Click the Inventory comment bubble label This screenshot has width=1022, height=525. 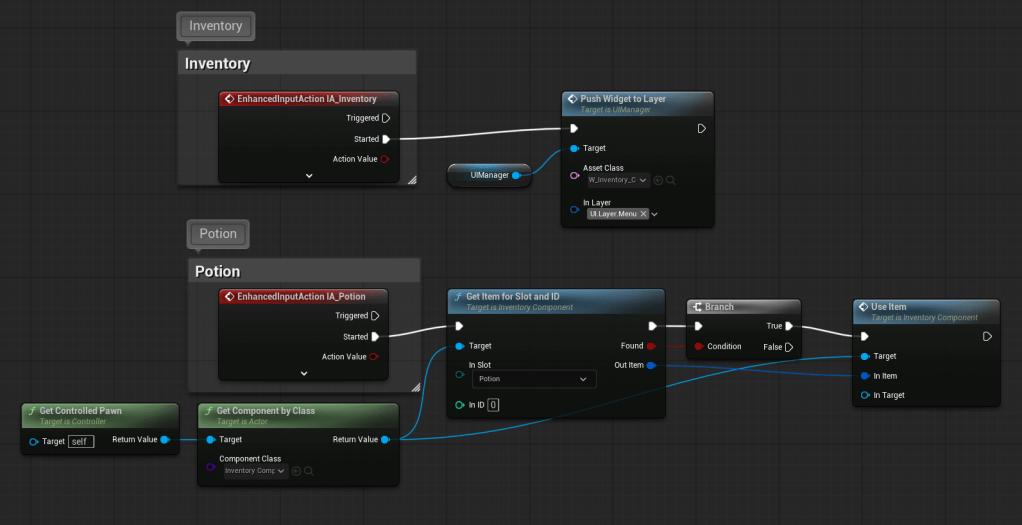pos(216,26)
